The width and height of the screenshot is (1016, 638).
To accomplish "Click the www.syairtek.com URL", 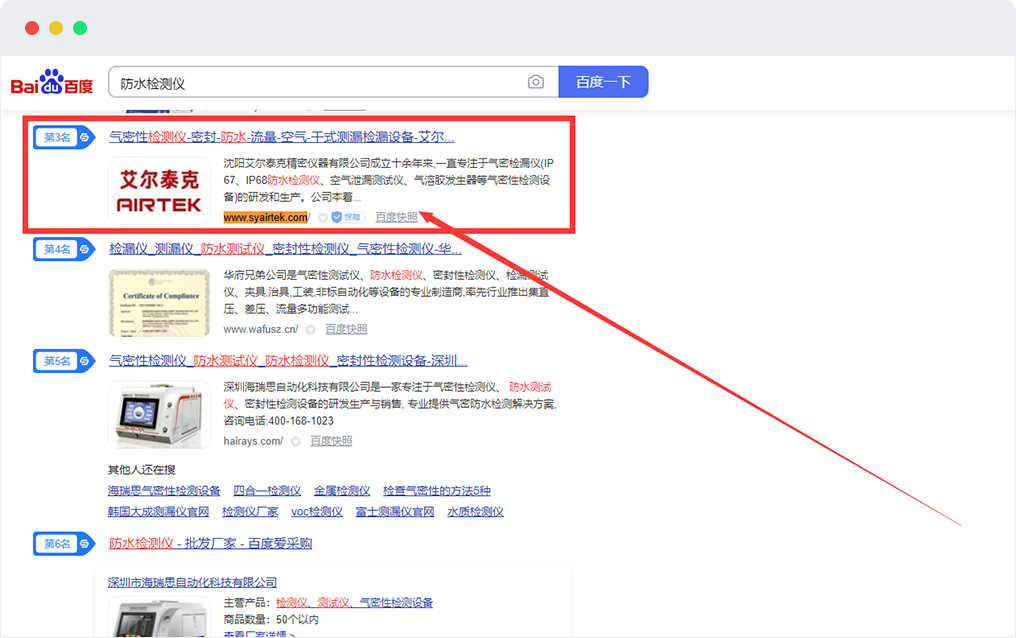I will click(266, 218).
